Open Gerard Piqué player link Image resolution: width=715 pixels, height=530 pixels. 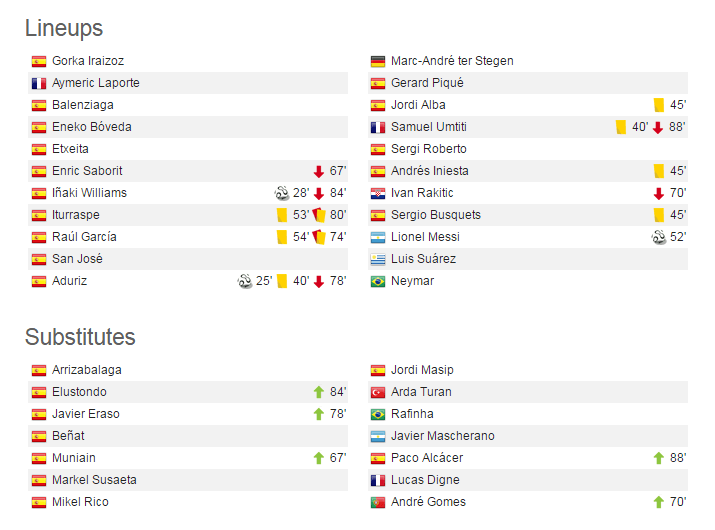427,83
